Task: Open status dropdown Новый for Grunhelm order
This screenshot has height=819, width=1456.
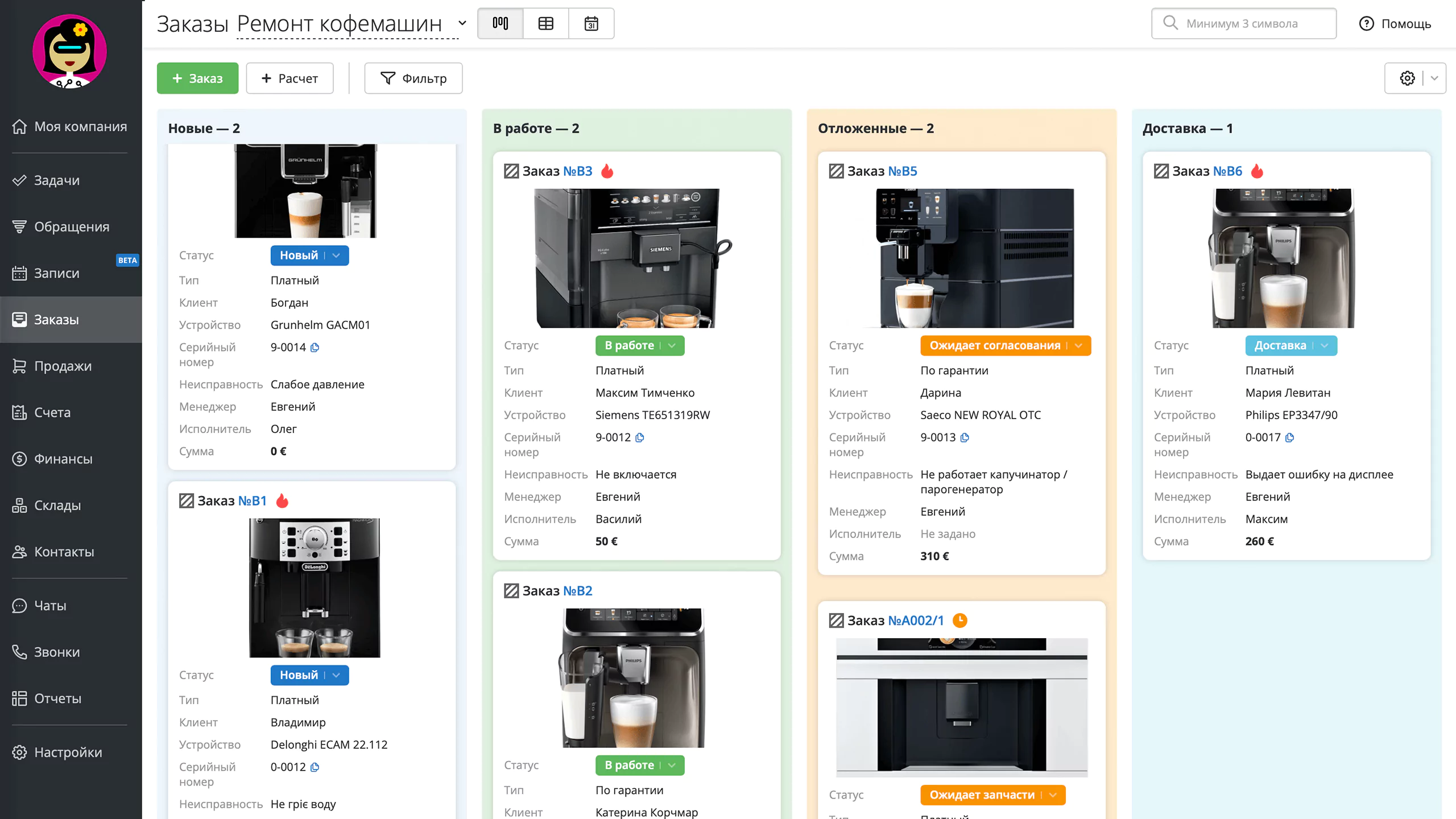Action: (309, 255)
